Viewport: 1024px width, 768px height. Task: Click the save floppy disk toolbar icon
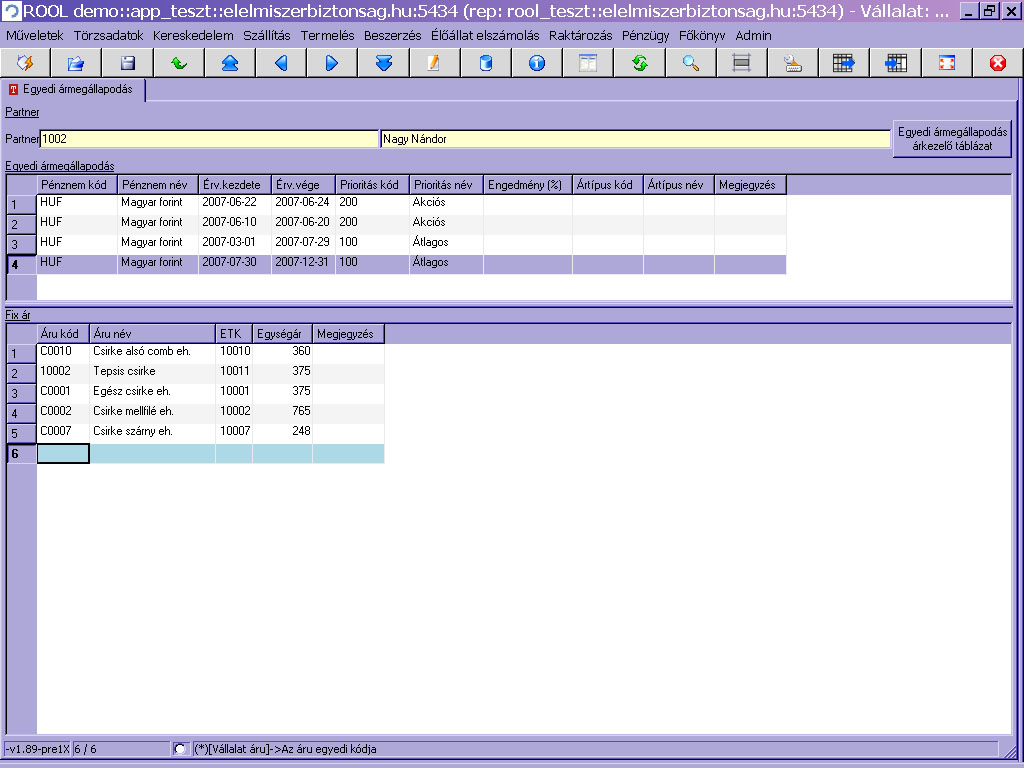[x=128, y=63]
